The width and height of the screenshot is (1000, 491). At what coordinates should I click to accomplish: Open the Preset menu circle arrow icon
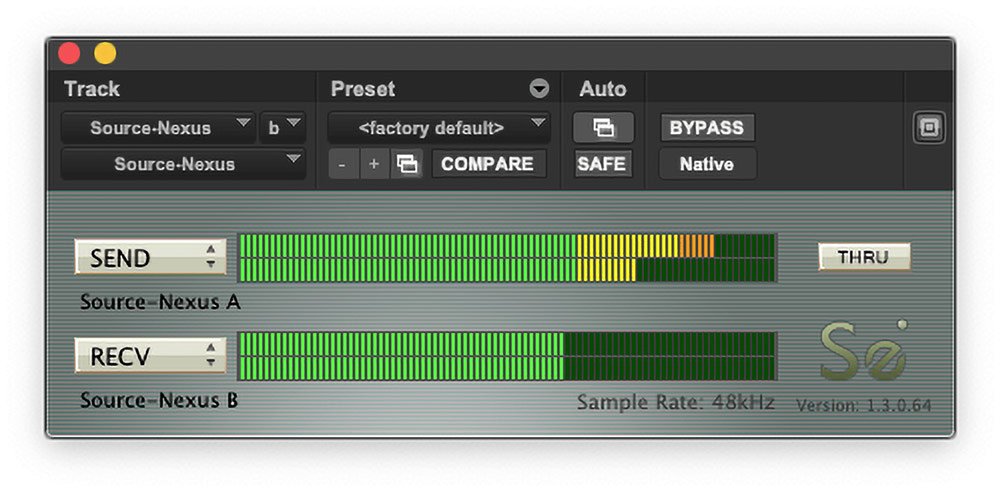click(x=540, y=89)
